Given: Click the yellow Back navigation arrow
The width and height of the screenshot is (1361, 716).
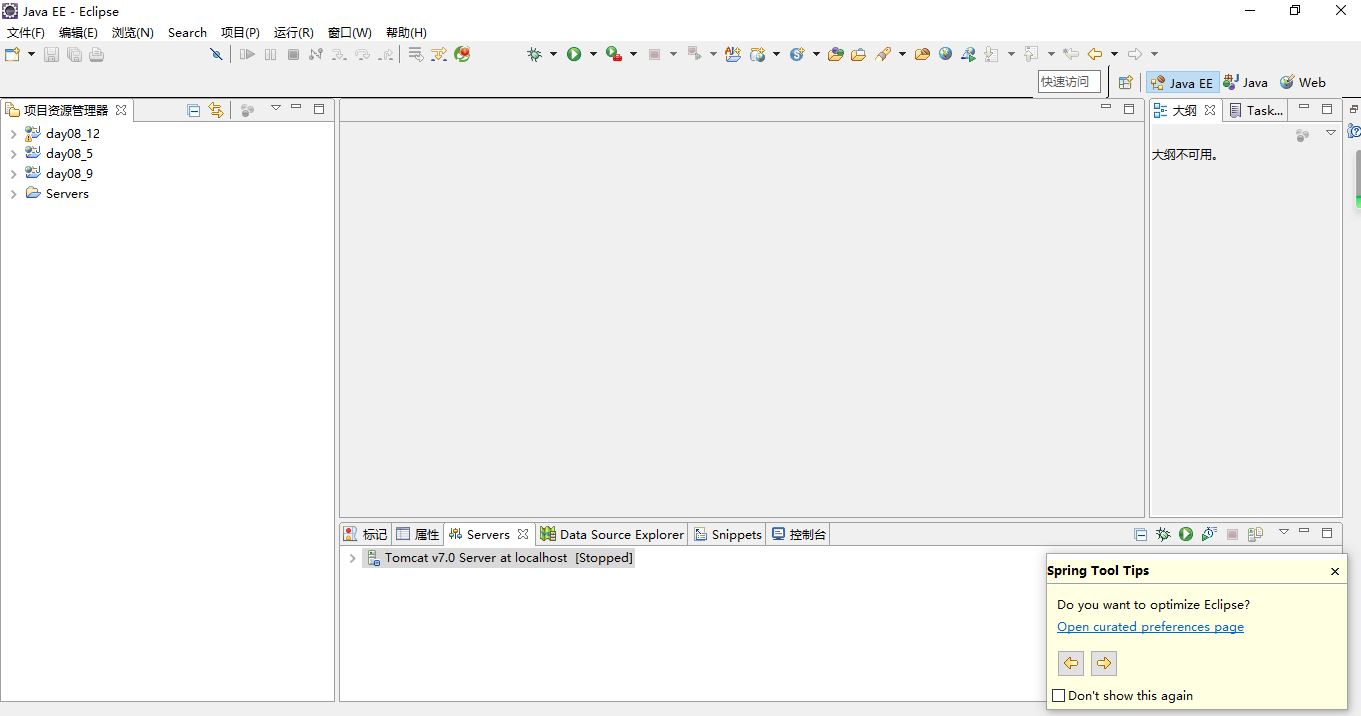Looking at the screenshot, I should [1095, 54].
